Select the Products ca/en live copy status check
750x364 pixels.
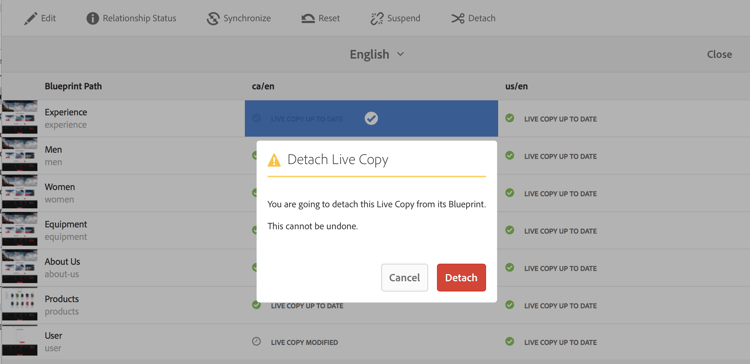click(x=256, y=305)
